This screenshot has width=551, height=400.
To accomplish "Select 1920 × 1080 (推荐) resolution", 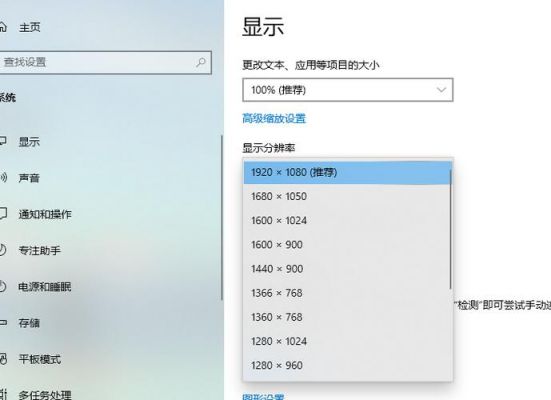I will pos(347,172).
